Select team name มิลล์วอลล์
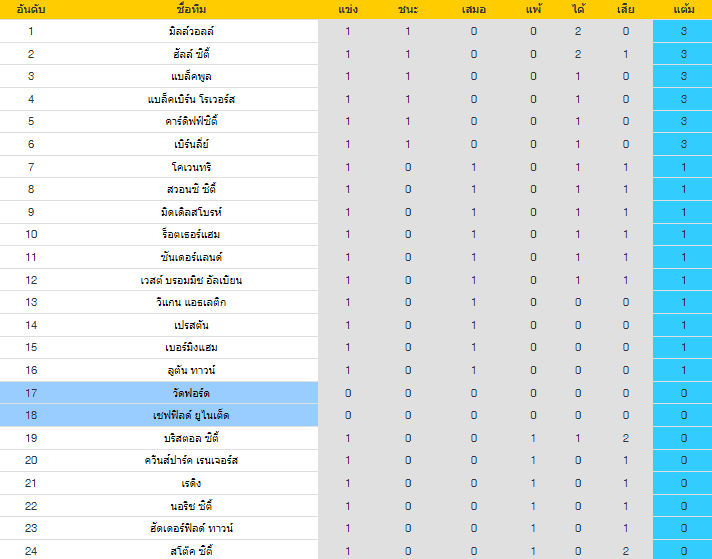The height and width of the screenshot is (559, 712). (x=191, y=31)
